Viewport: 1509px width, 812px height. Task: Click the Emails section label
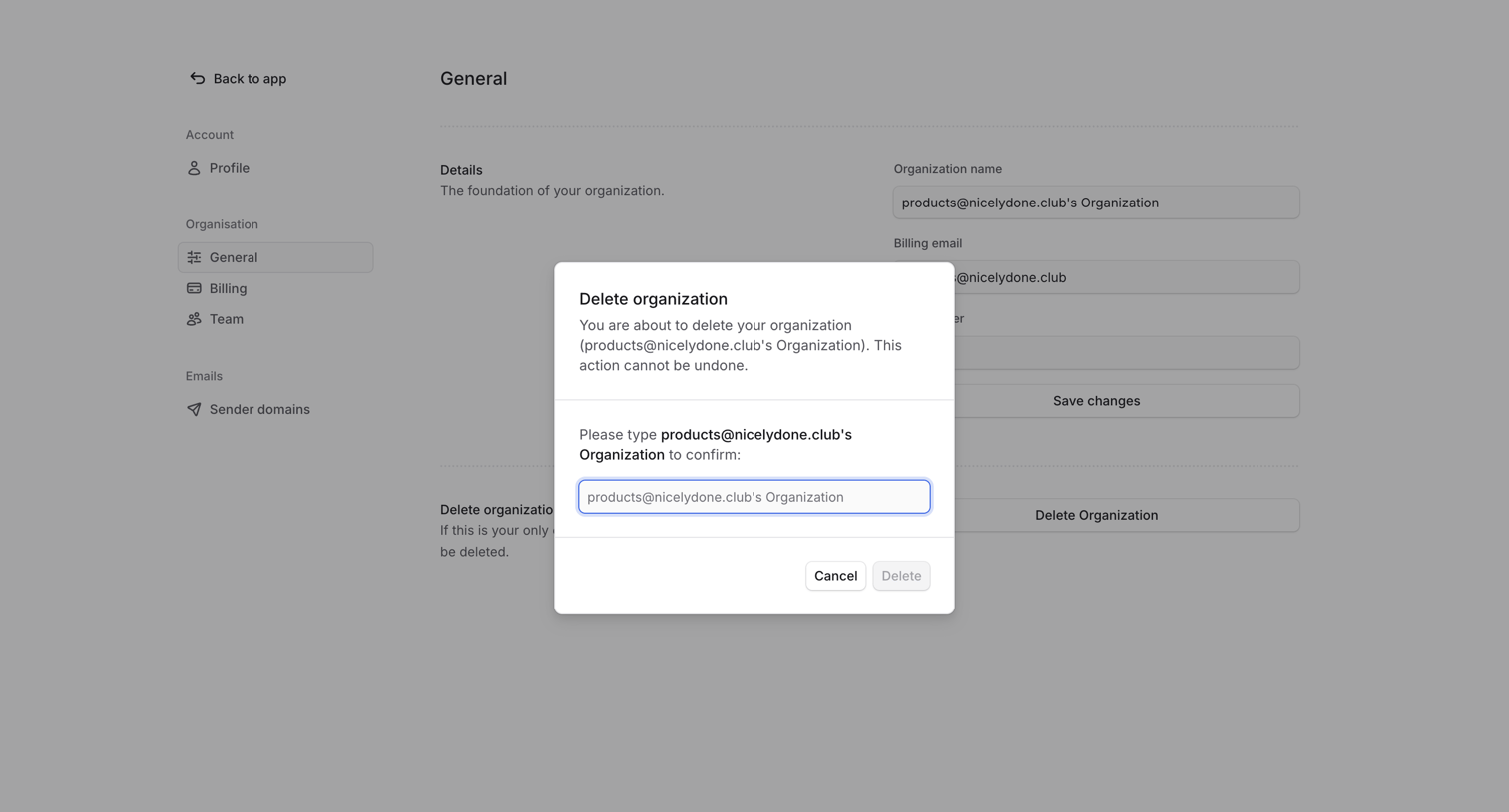pos(204,376)
